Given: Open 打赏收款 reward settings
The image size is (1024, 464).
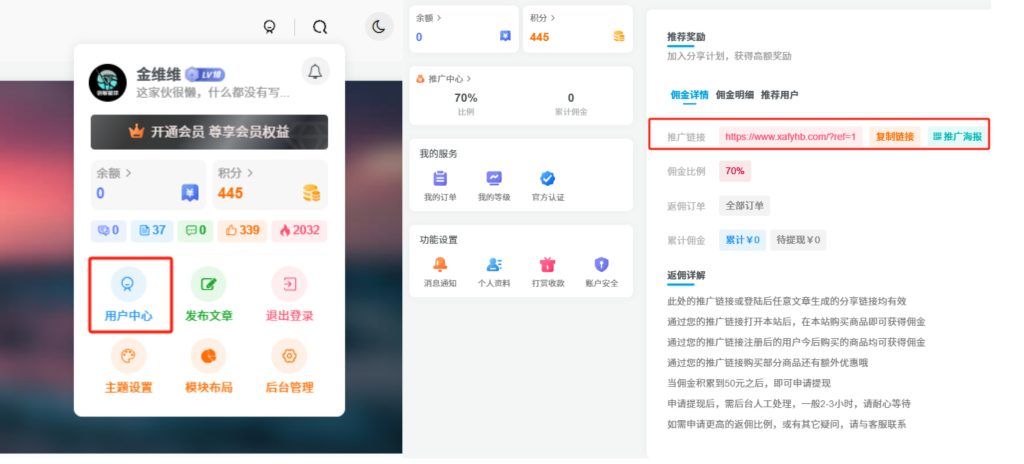Looking at the screenshot, I should [548, 273].
